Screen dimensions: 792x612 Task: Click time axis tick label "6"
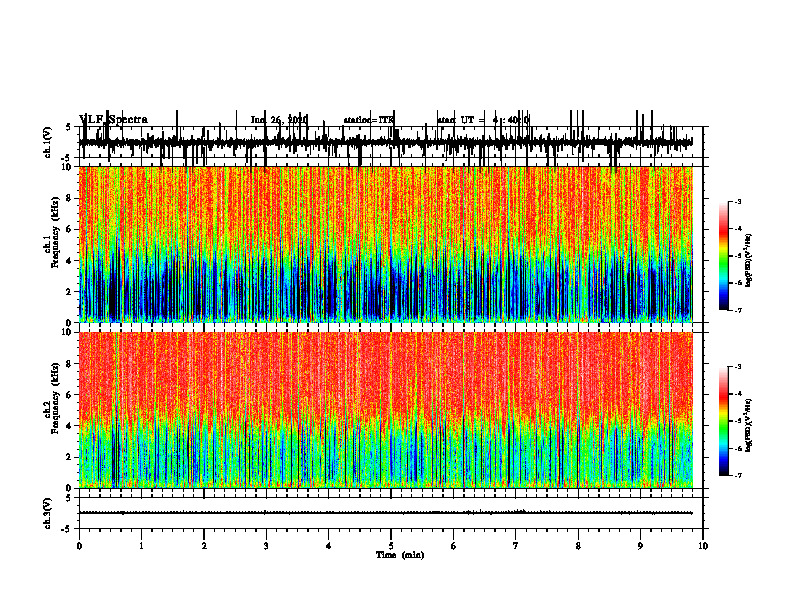pyautogui.click(x=454, y=546)
